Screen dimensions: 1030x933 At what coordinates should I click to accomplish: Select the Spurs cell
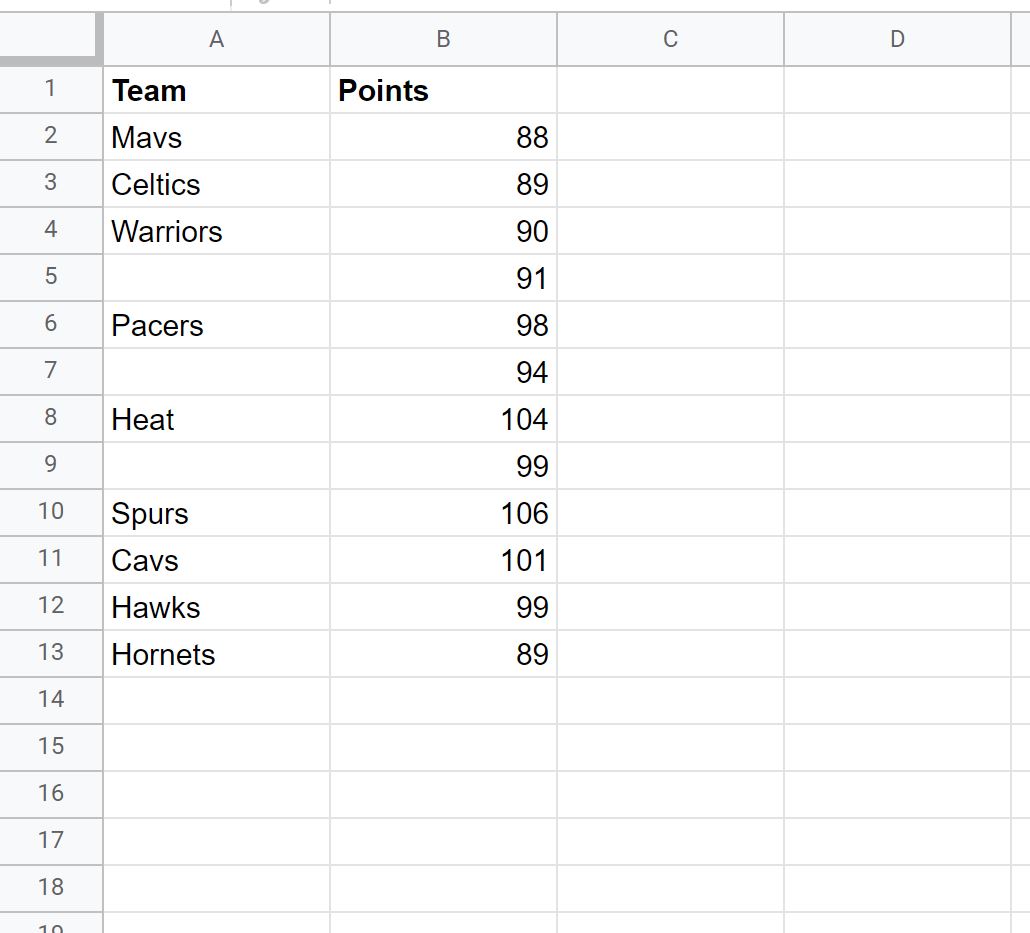(216, 512)
